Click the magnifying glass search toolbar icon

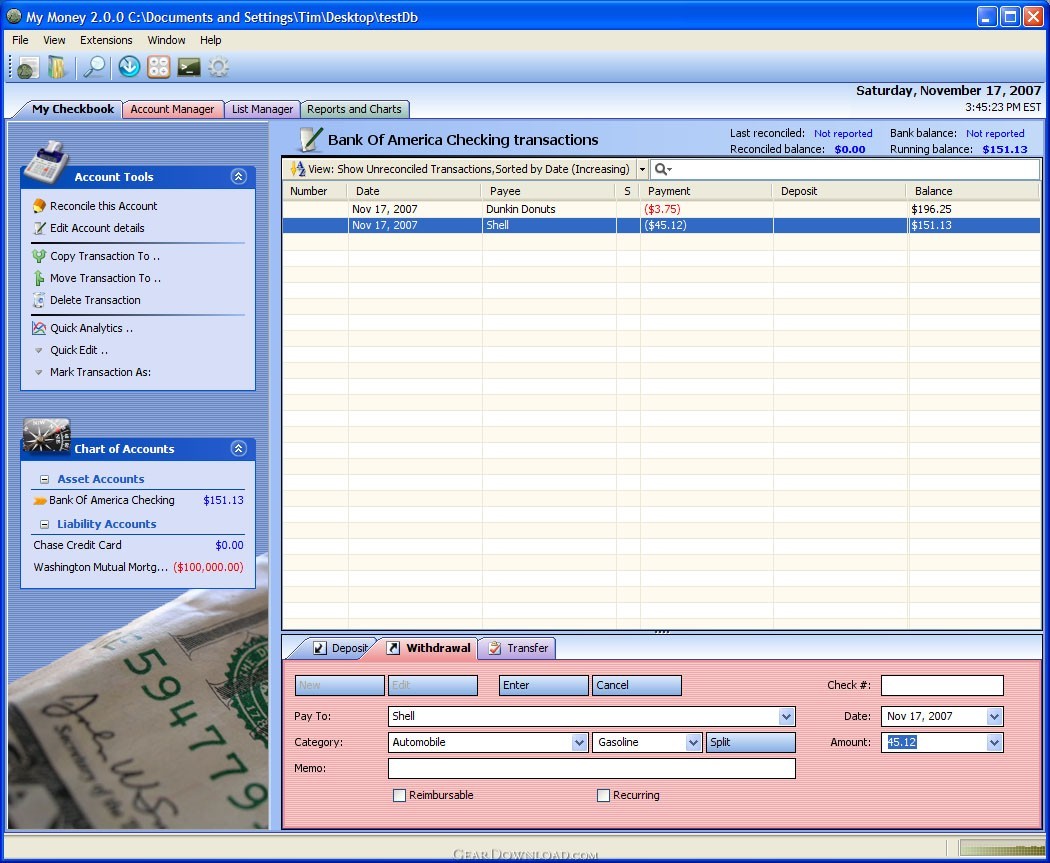pyautogui.click(x=94, y=67)
